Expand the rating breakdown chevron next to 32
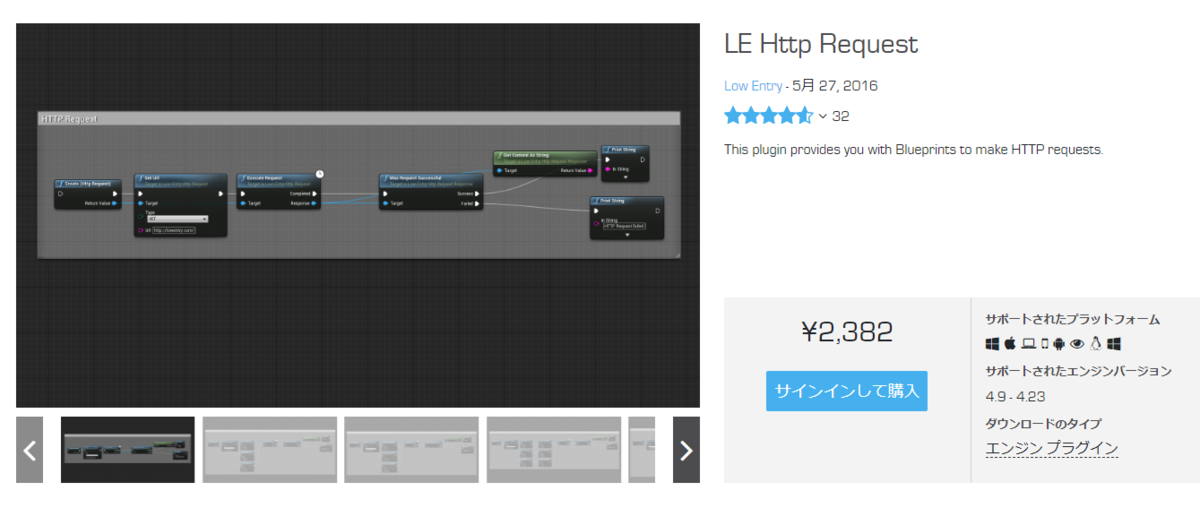 [x=822, y=116]
